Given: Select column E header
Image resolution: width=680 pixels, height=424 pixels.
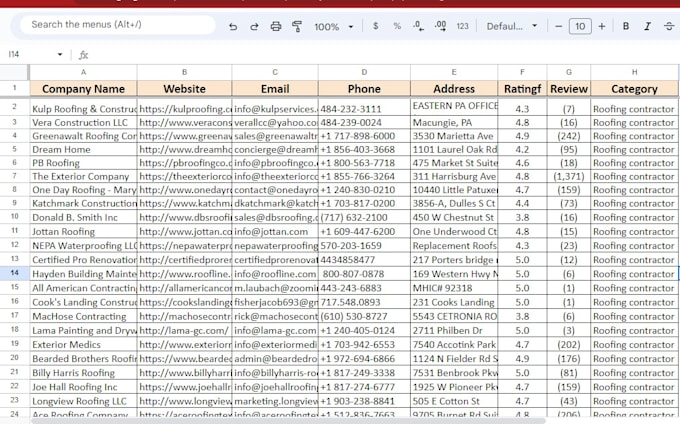Looking at the screenshot, I should click(454, 72).
